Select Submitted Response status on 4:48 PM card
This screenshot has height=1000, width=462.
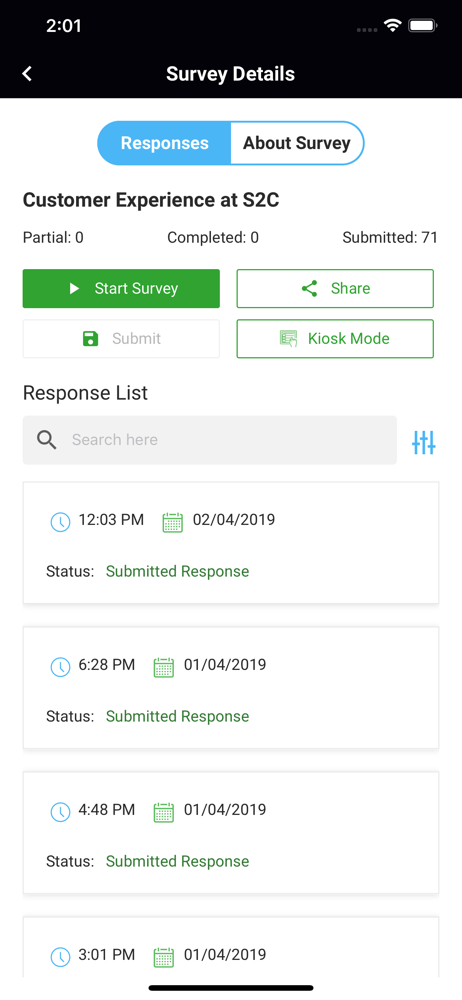[x=177, y=861]
